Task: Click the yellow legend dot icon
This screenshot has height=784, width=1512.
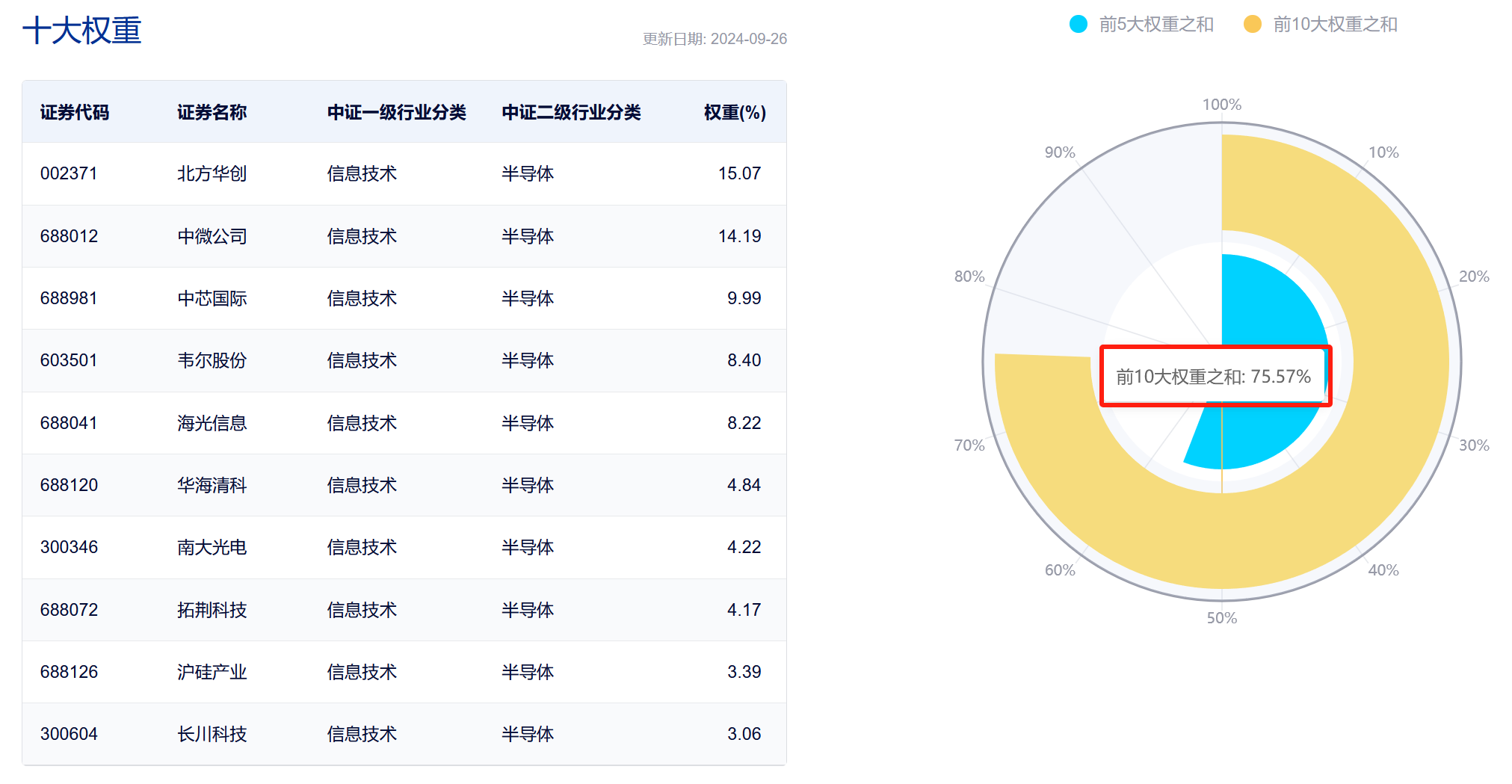Action: pyautogui.click(x=1253, y=25)
